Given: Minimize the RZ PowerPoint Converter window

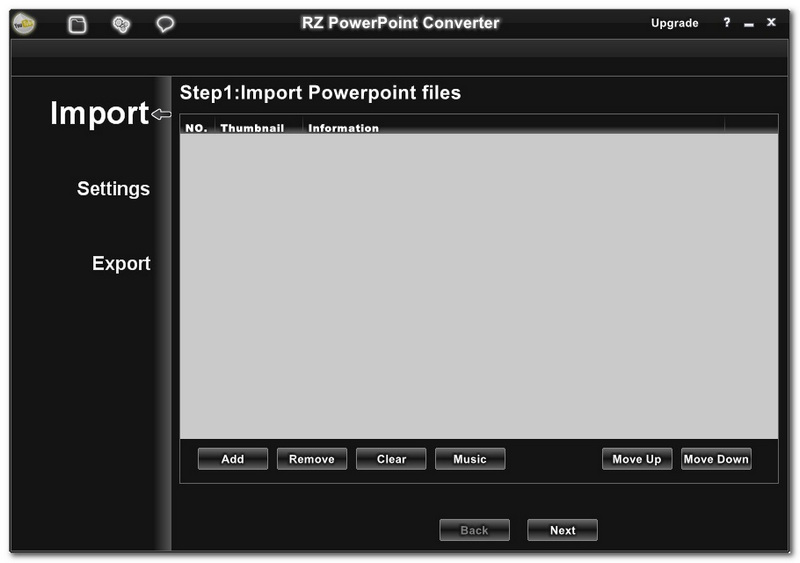Looking at the screenshot, I should [748, 24].
